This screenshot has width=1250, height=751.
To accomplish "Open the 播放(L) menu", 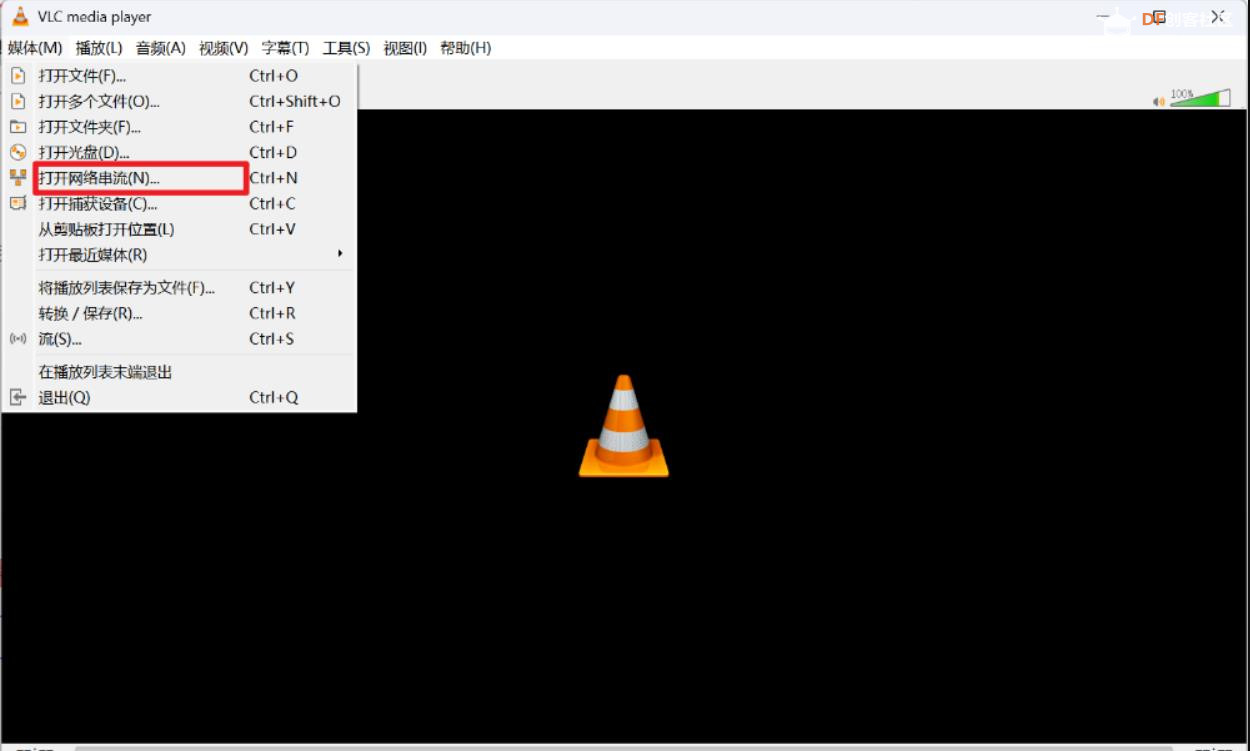I will click(98, 48).
